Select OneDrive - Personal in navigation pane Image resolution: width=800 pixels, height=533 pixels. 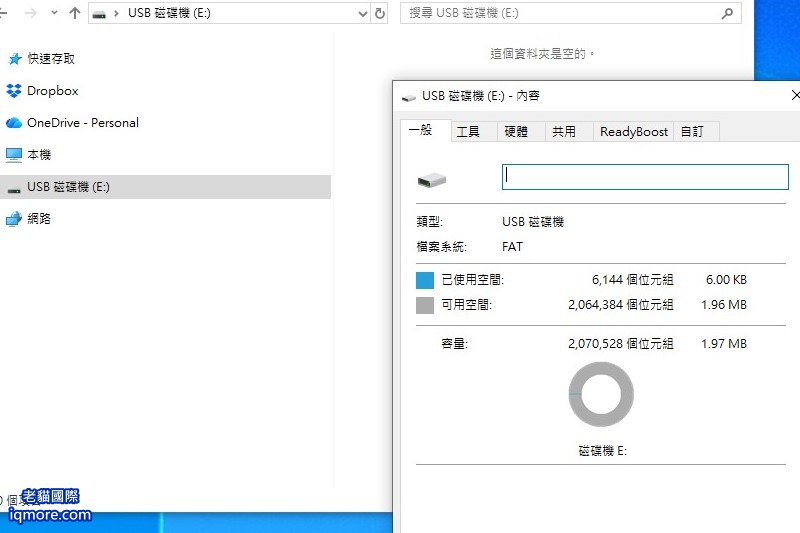point(83,123)
